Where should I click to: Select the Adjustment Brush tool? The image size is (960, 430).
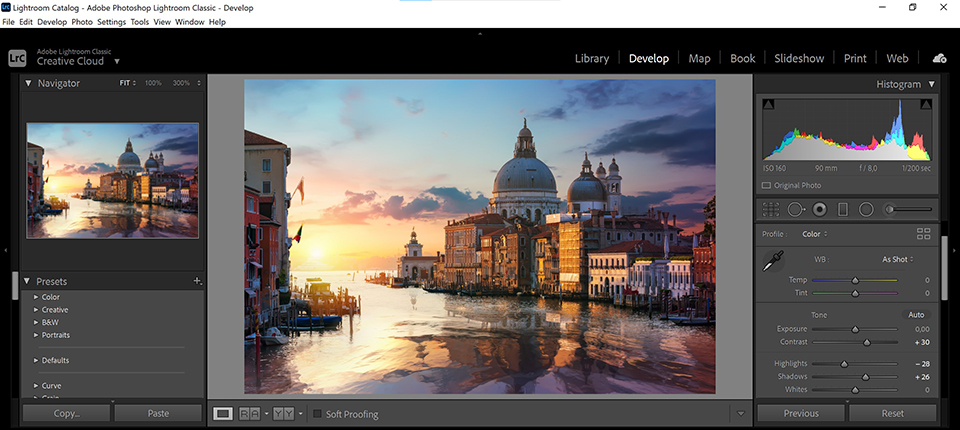click(x=909, y=209)
